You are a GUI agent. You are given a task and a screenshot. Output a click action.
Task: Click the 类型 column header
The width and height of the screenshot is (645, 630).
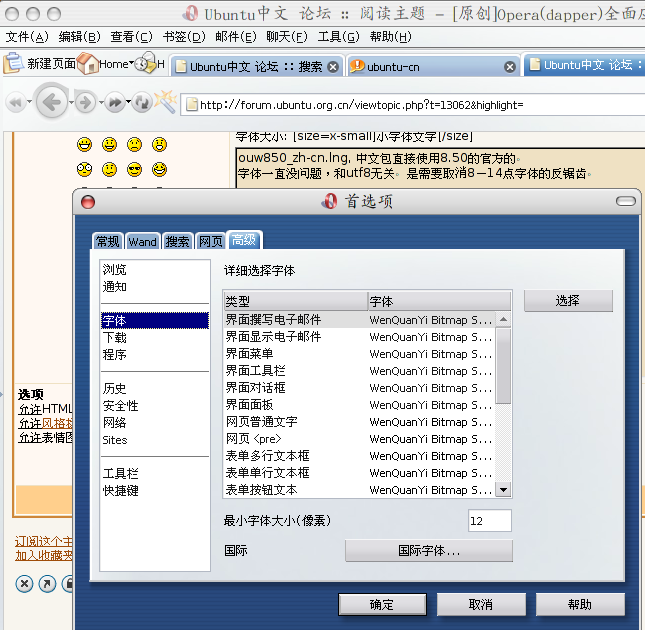295,301
